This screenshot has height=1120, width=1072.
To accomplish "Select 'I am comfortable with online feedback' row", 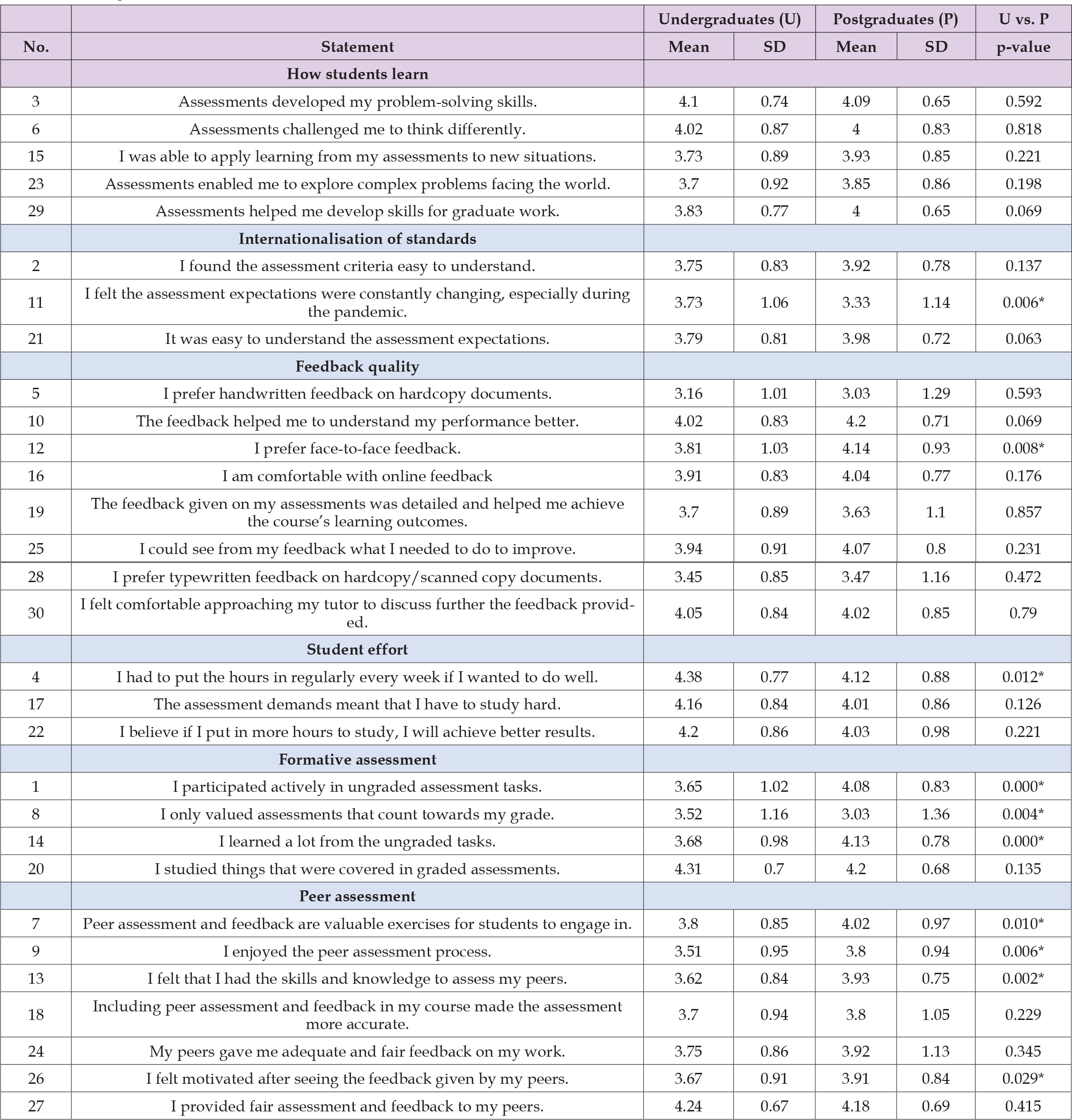I will [x=357, y=476].
